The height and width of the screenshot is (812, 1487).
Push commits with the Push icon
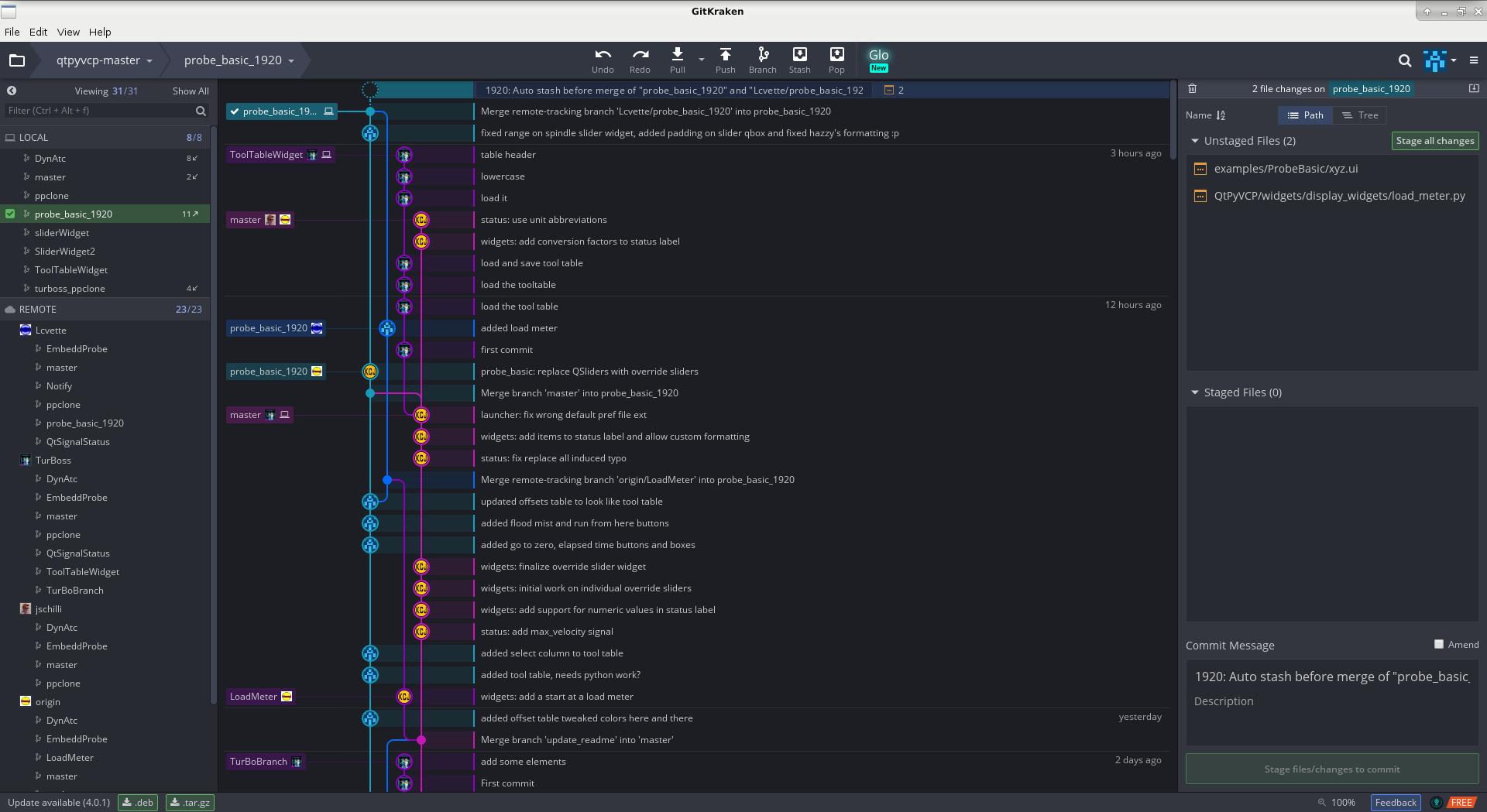click(x=726, y=60)
